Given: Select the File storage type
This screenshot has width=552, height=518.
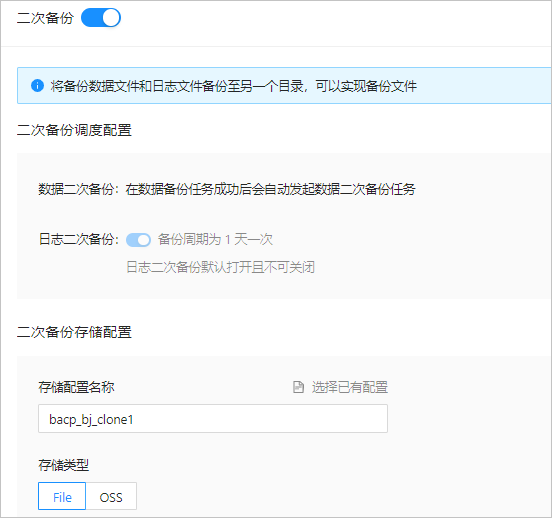Looking at the screenshot, I should [x=62, y=496].
